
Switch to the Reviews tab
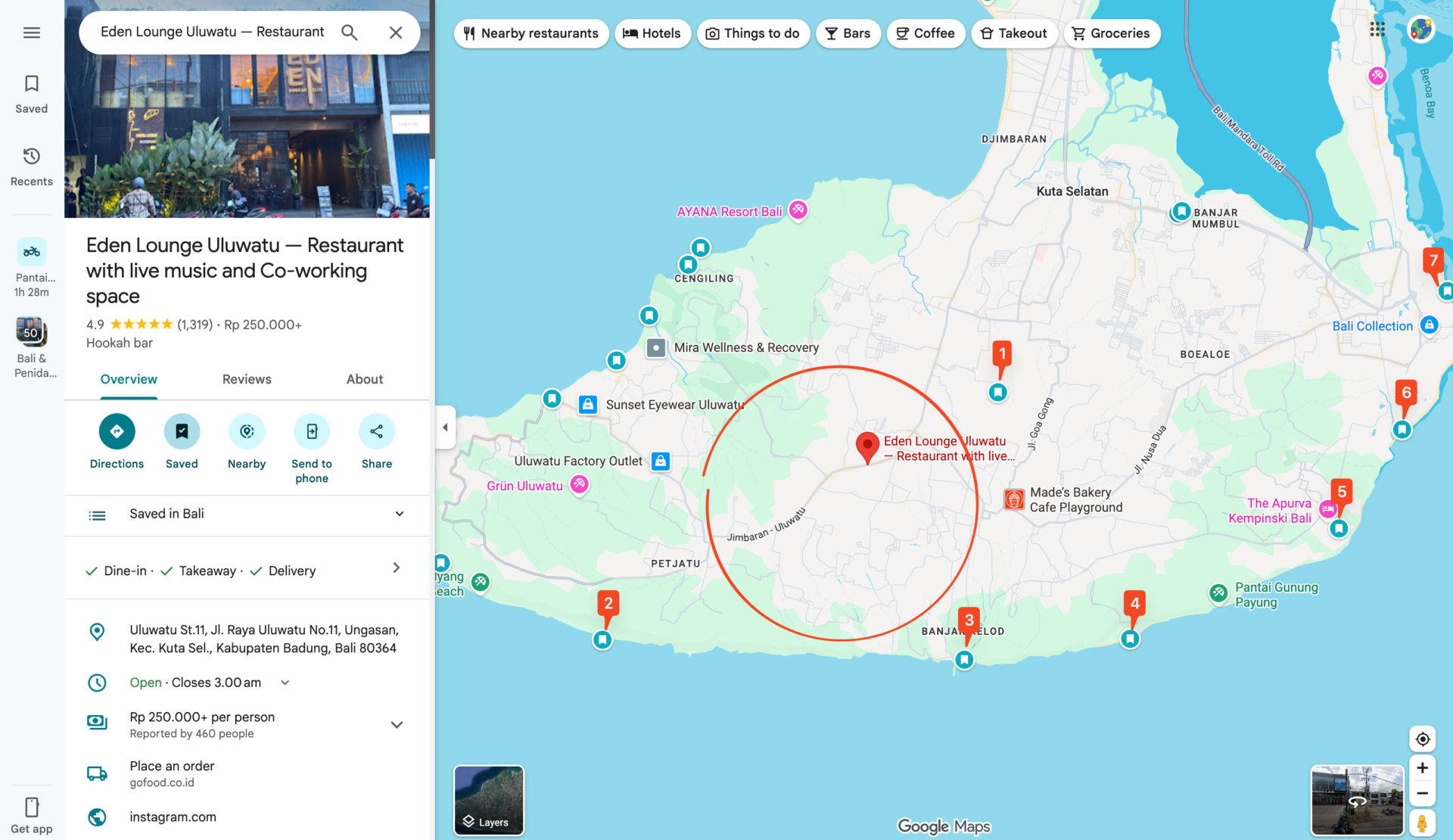tap(247, 380)
